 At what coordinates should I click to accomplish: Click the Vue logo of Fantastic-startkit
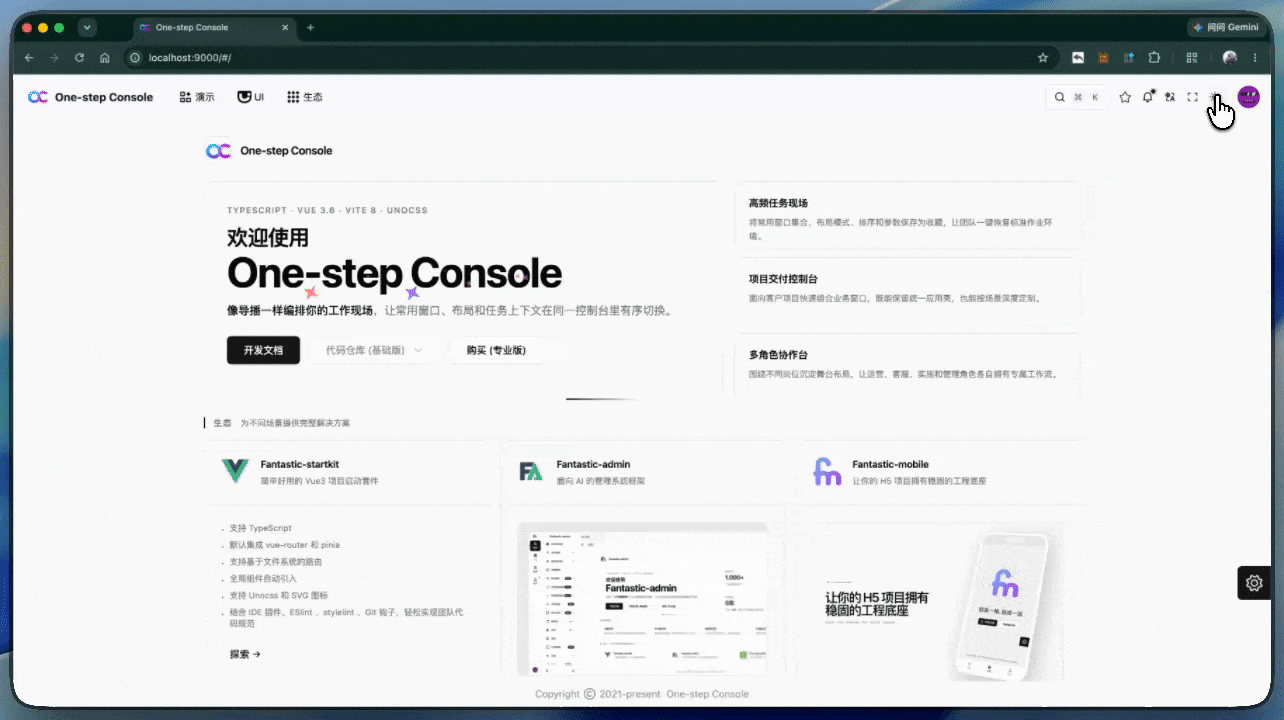[x=235, y=471]
